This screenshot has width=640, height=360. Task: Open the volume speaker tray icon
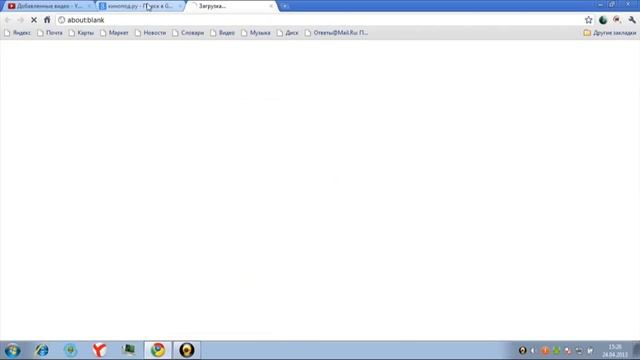click(533, 350)
